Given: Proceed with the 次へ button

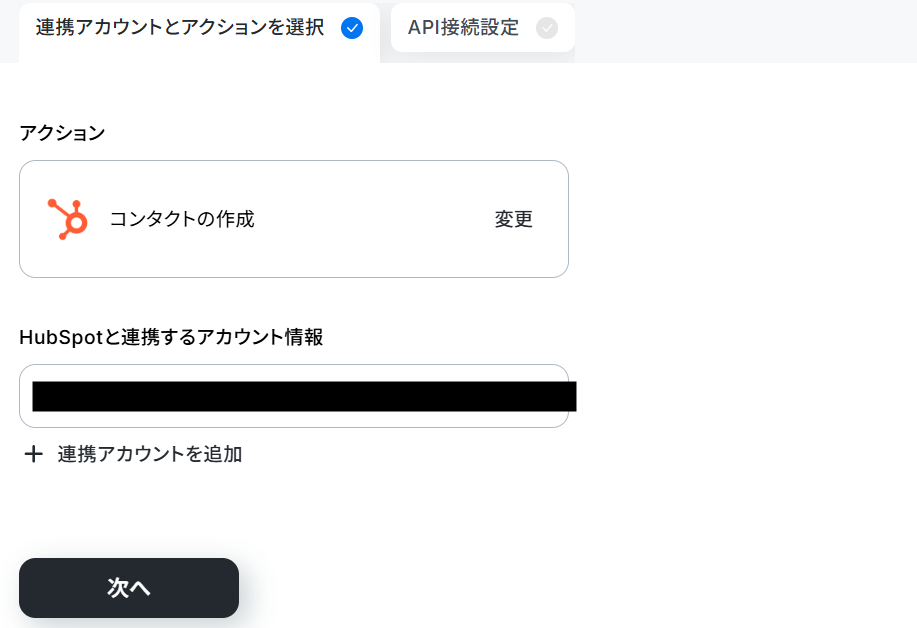Looking at the screenshot, I should pos(129,588).
